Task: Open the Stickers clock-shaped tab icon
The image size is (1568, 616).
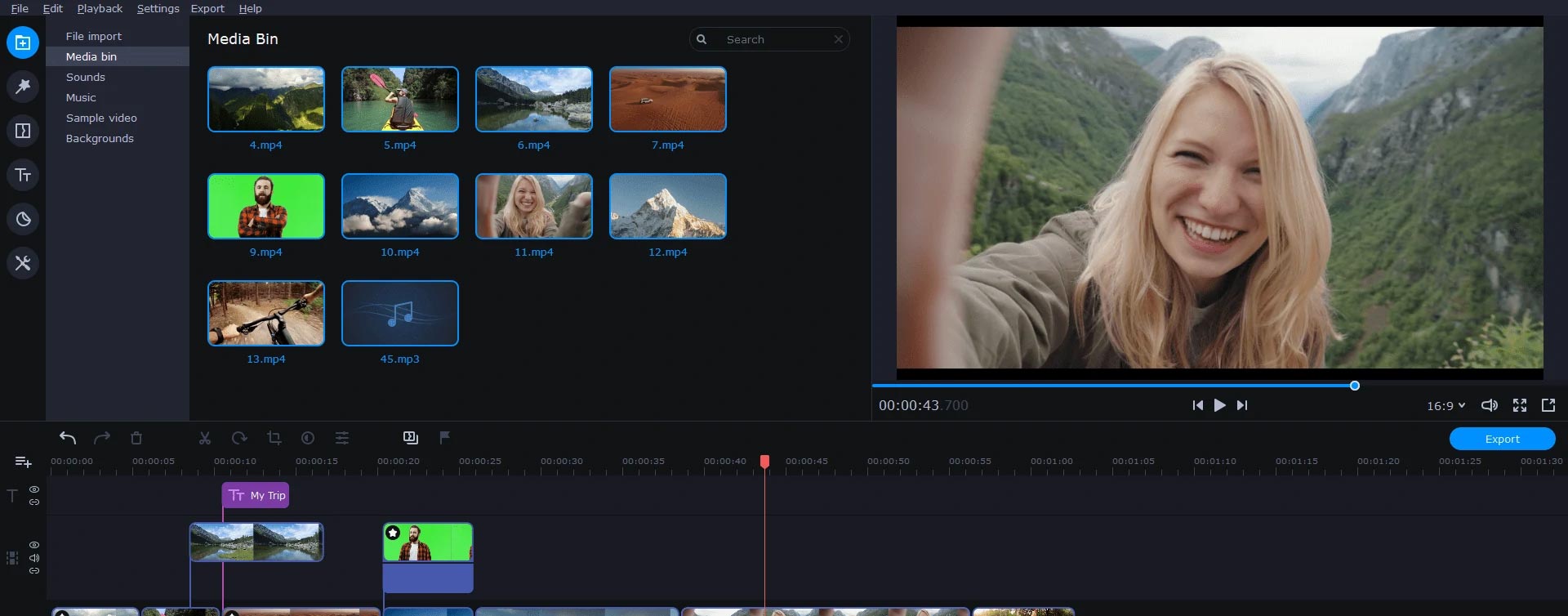Action: [23, 219]
